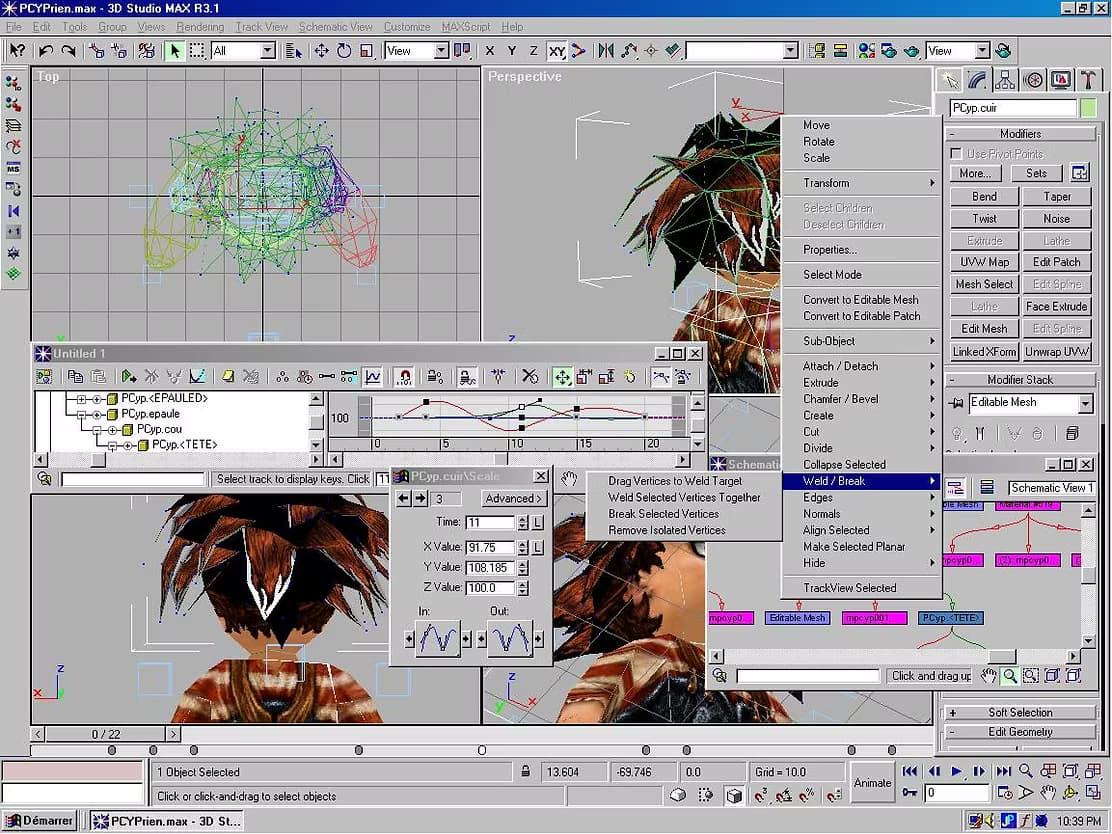Click the Zoom magnifier in Schematic View
This screenshot has width=1112, height=834.
[1009, 676]
